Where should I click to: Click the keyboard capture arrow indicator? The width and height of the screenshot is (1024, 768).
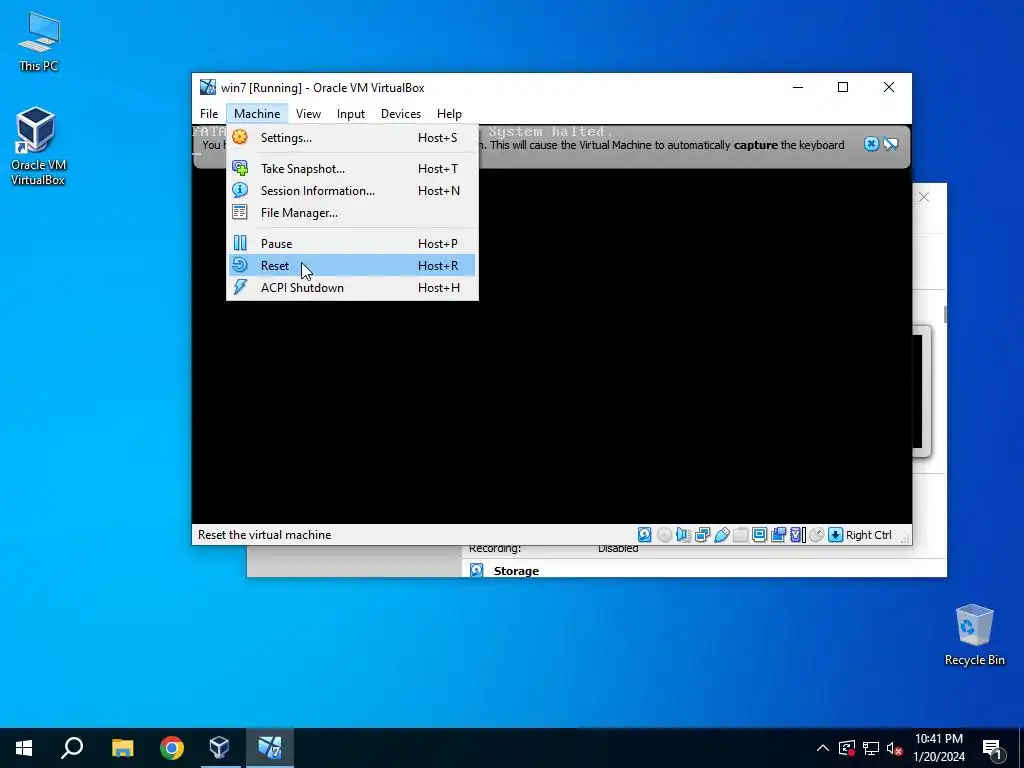click(x=835, y=535)
